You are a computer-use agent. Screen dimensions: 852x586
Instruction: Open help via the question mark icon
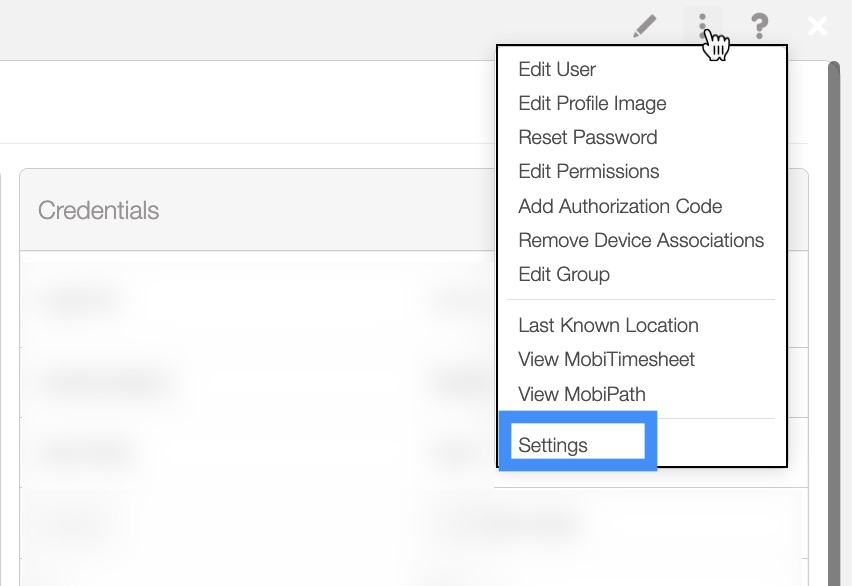click(760, 26)
